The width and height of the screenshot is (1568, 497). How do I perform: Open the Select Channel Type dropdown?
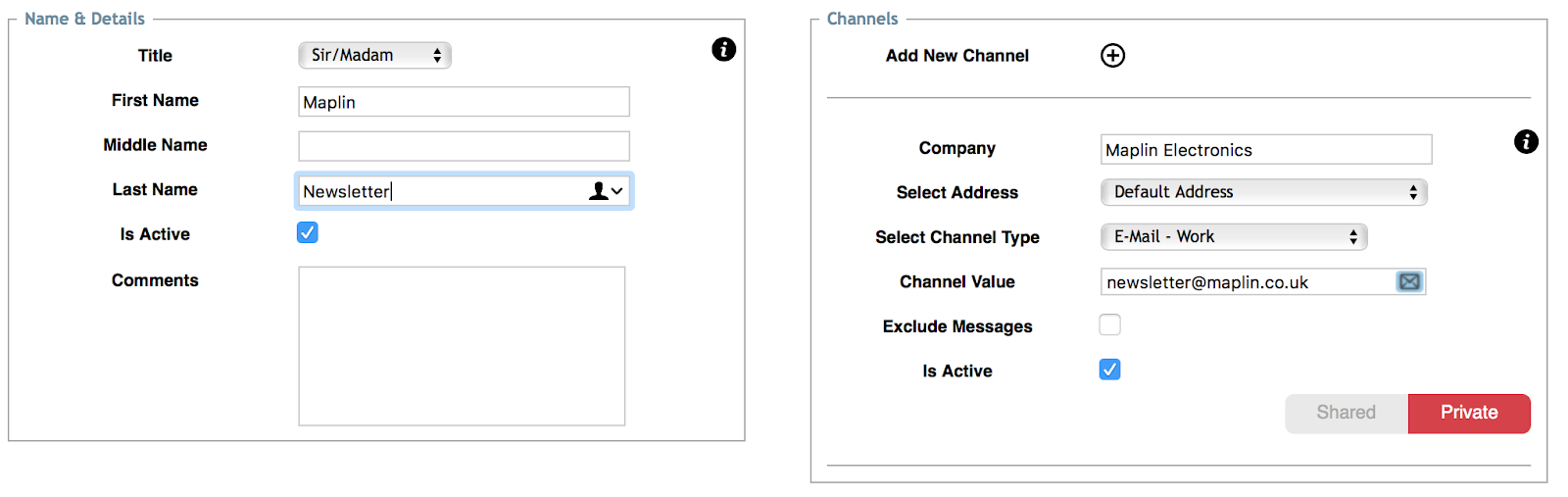tap(1234, 236)
